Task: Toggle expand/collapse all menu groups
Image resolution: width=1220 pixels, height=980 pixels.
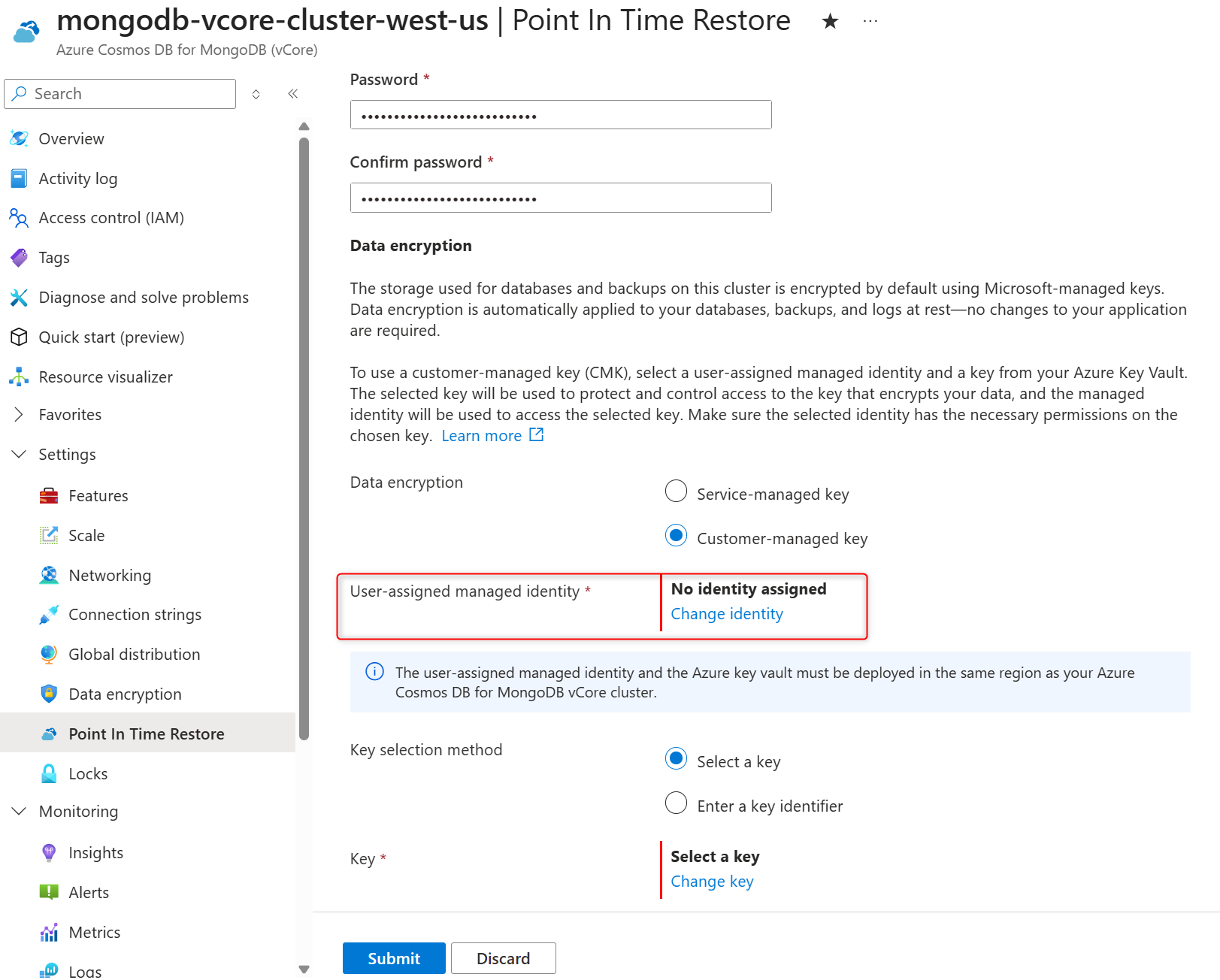Action: click(256, 94)
